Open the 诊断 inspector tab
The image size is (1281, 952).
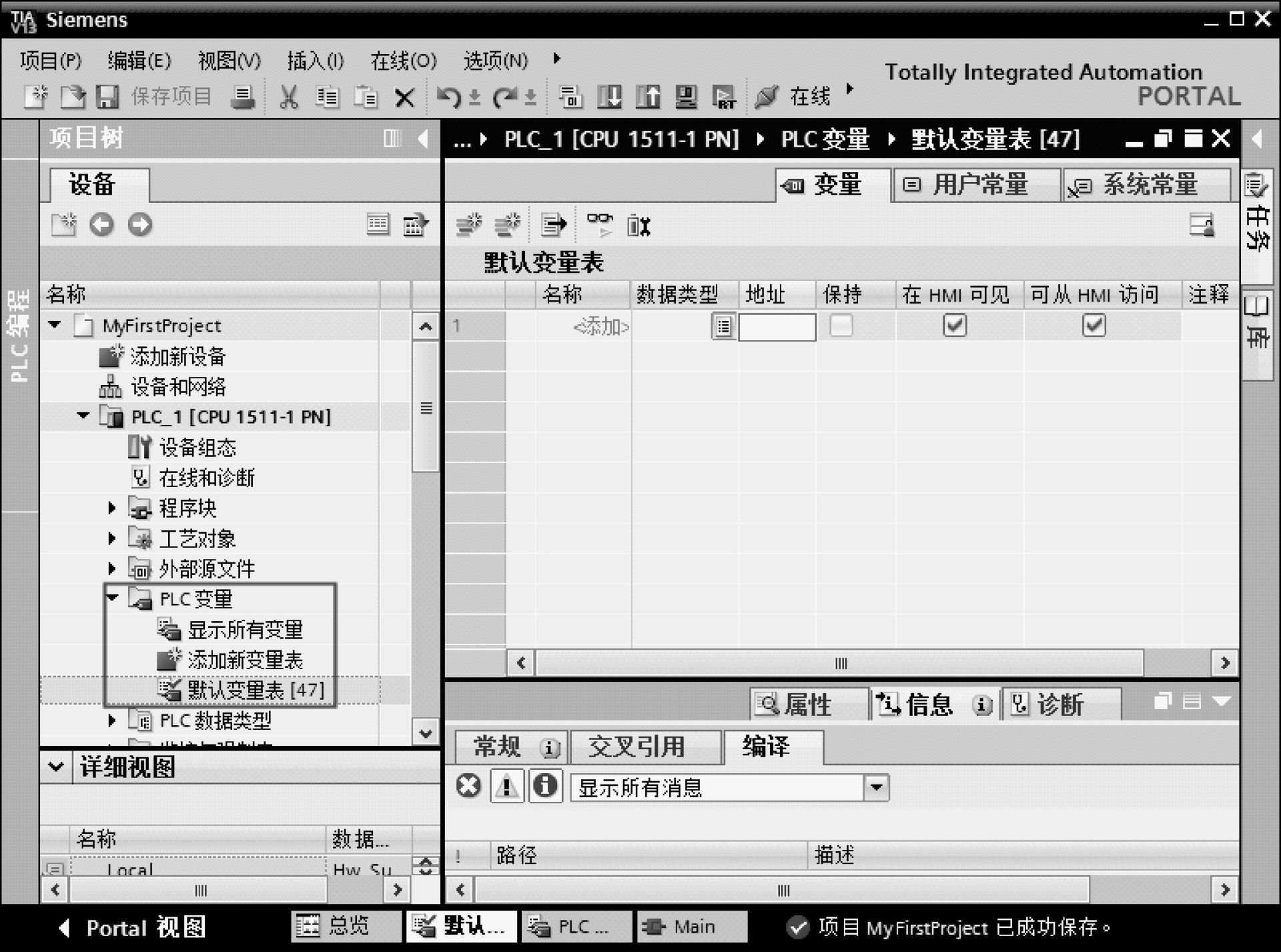pos(1061,704)
